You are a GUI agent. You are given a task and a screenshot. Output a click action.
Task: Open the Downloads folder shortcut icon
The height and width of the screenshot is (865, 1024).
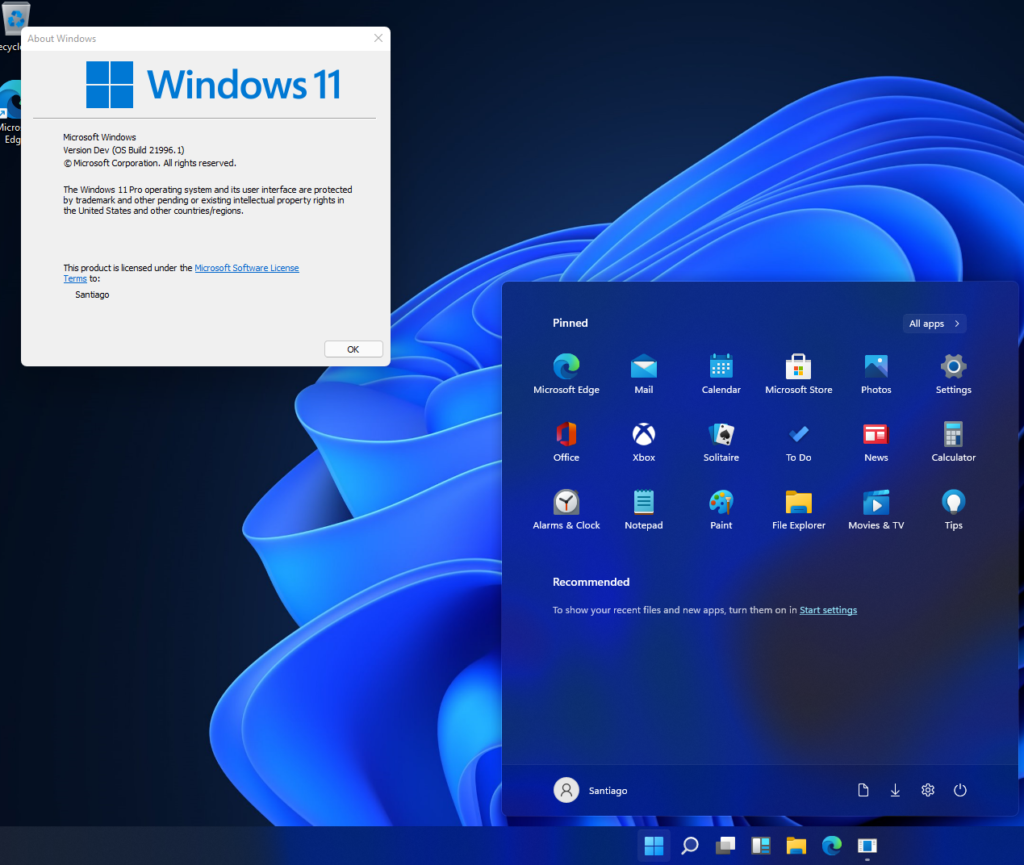click(x=895, y=790)
